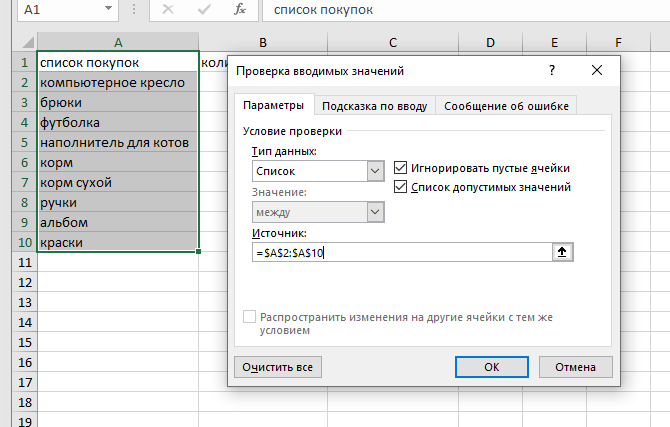
Task: Click the Очистить все button
Action: (278, 367)
